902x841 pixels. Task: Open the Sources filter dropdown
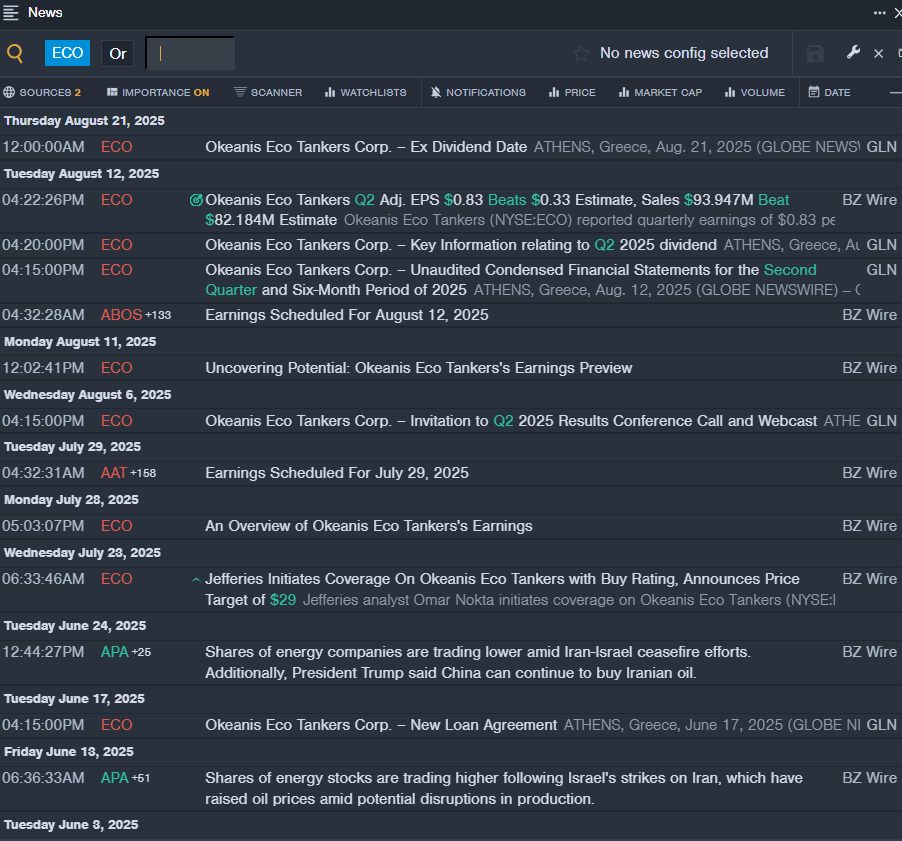[42, 93]
